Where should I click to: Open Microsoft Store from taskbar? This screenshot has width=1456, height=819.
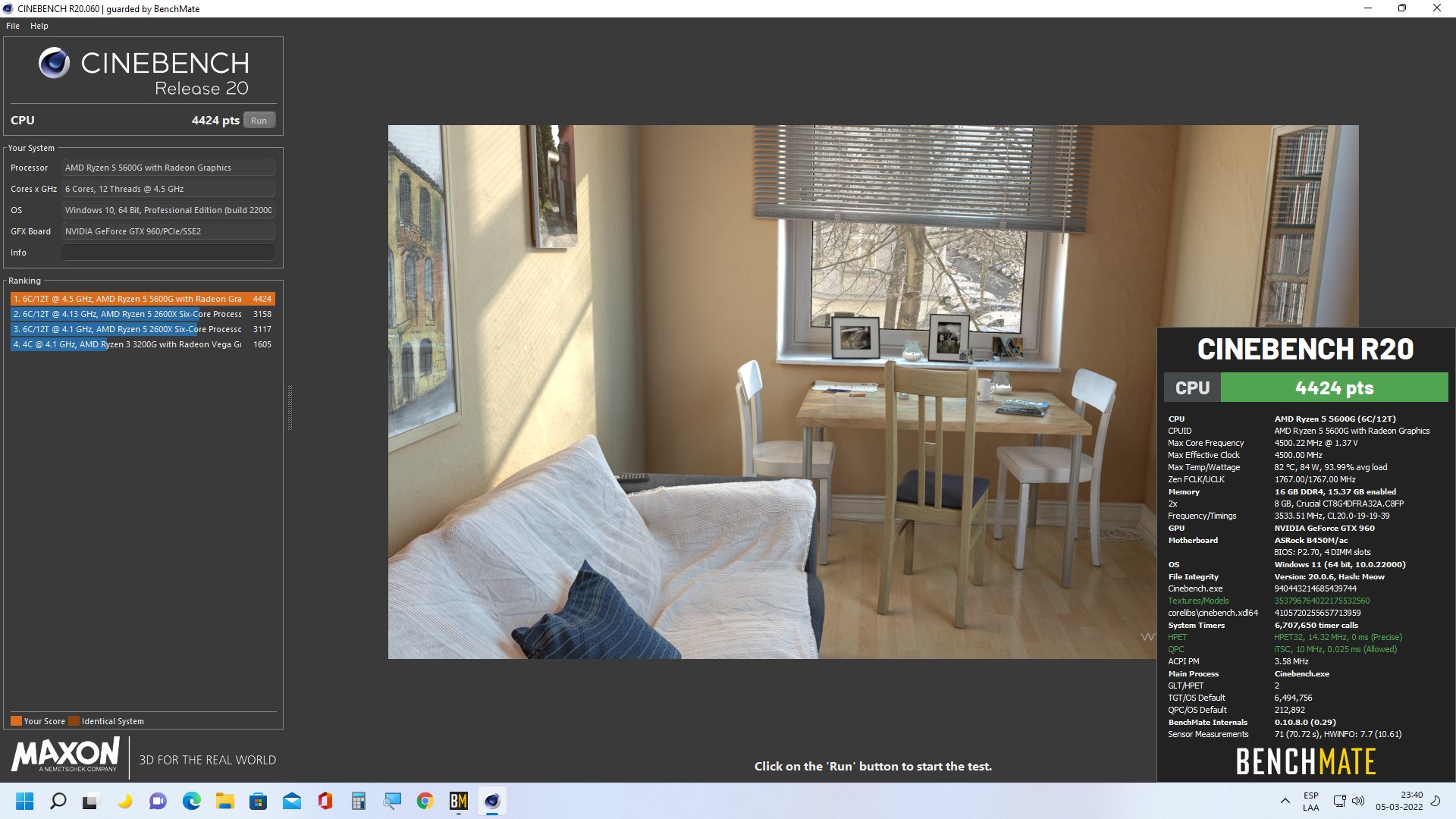coord(258,801)
